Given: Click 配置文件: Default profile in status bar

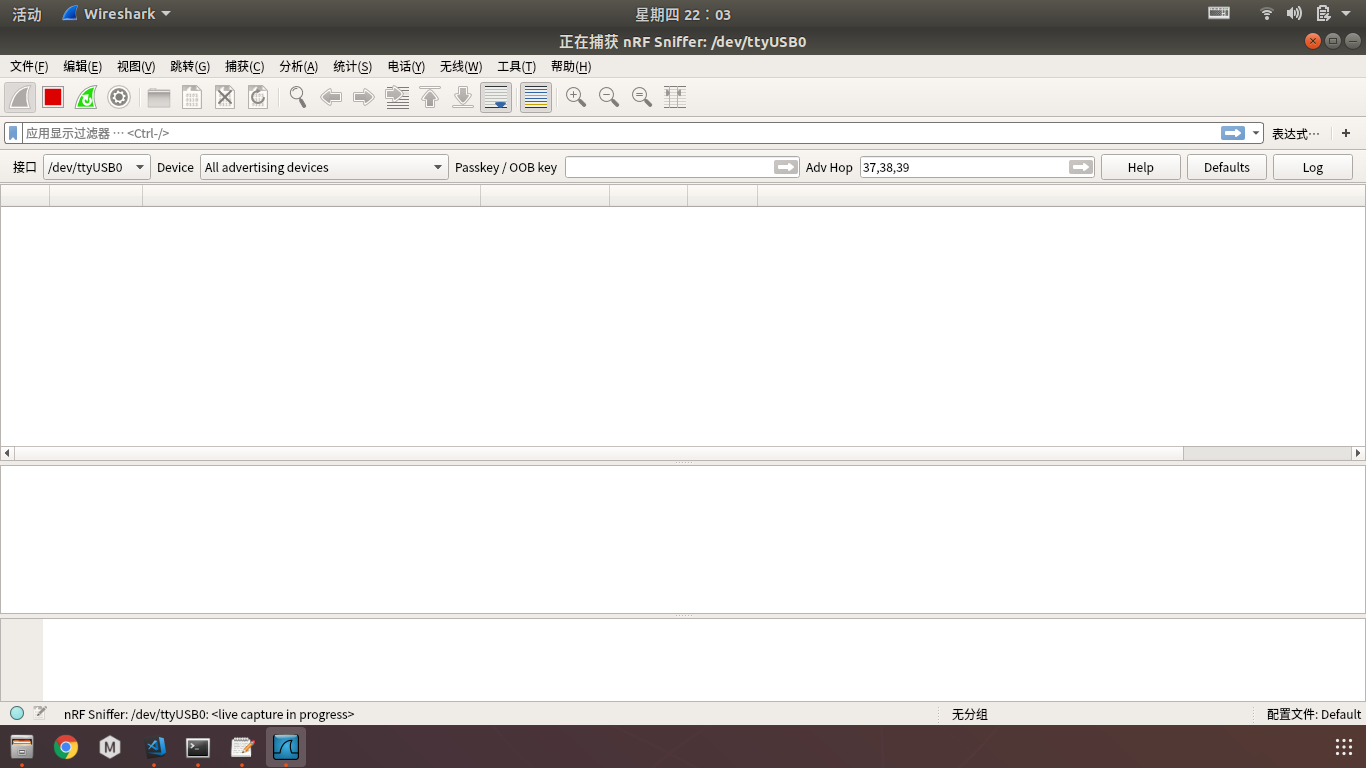Looking at the screenshot, I should 1313,714.
